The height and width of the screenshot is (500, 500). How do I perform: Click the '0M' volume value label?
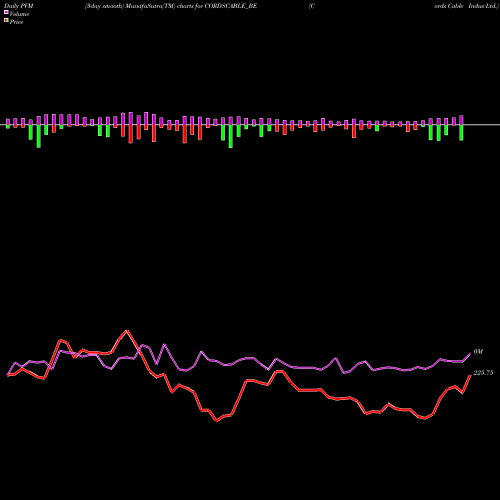tap(478, 352)
